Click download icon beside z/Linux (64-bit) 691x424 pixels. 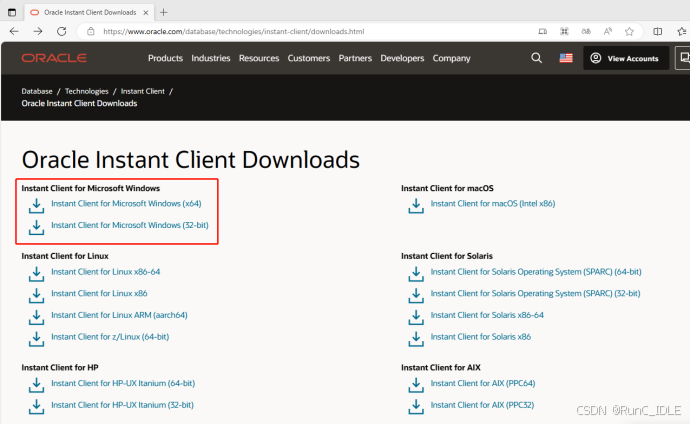pyautogui.click(x=36, y=339)
